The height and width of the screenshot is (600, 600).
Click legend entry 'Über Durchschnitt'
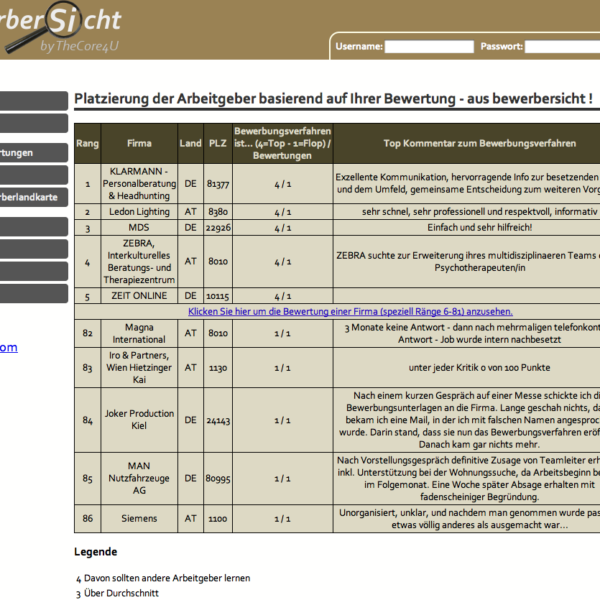121,593
